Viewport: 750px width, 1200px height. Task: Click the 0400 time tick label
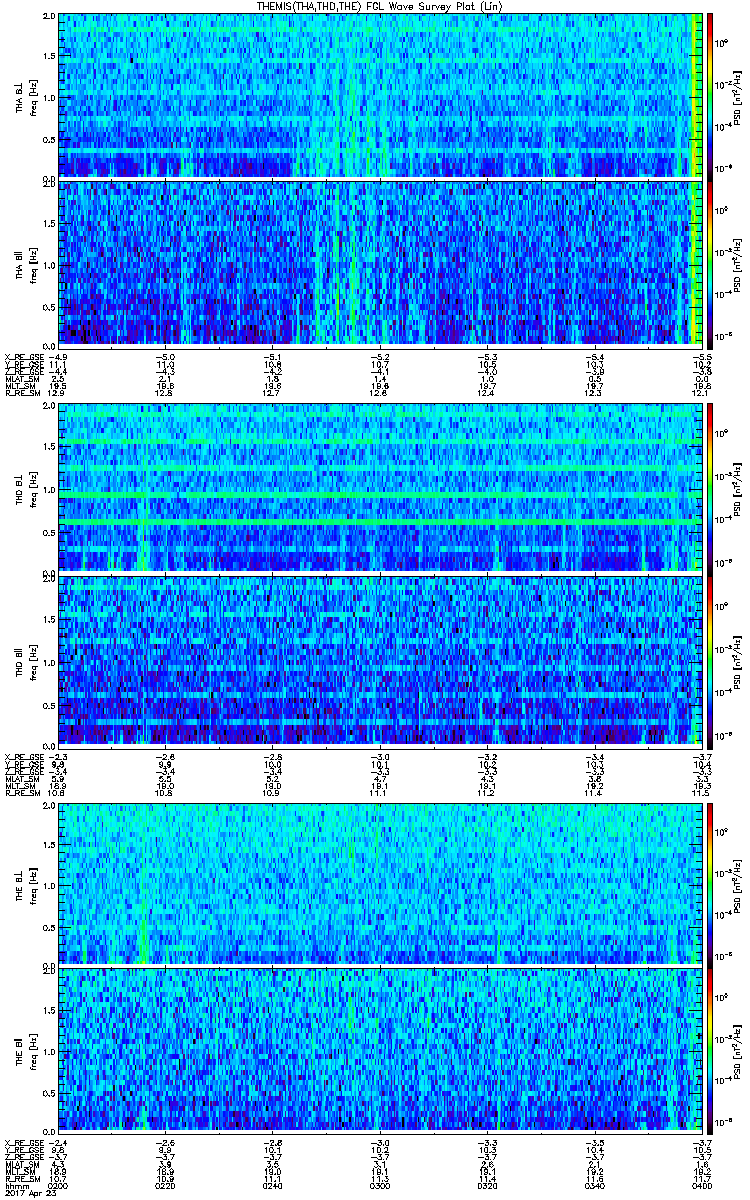(x=700, y=1185)
